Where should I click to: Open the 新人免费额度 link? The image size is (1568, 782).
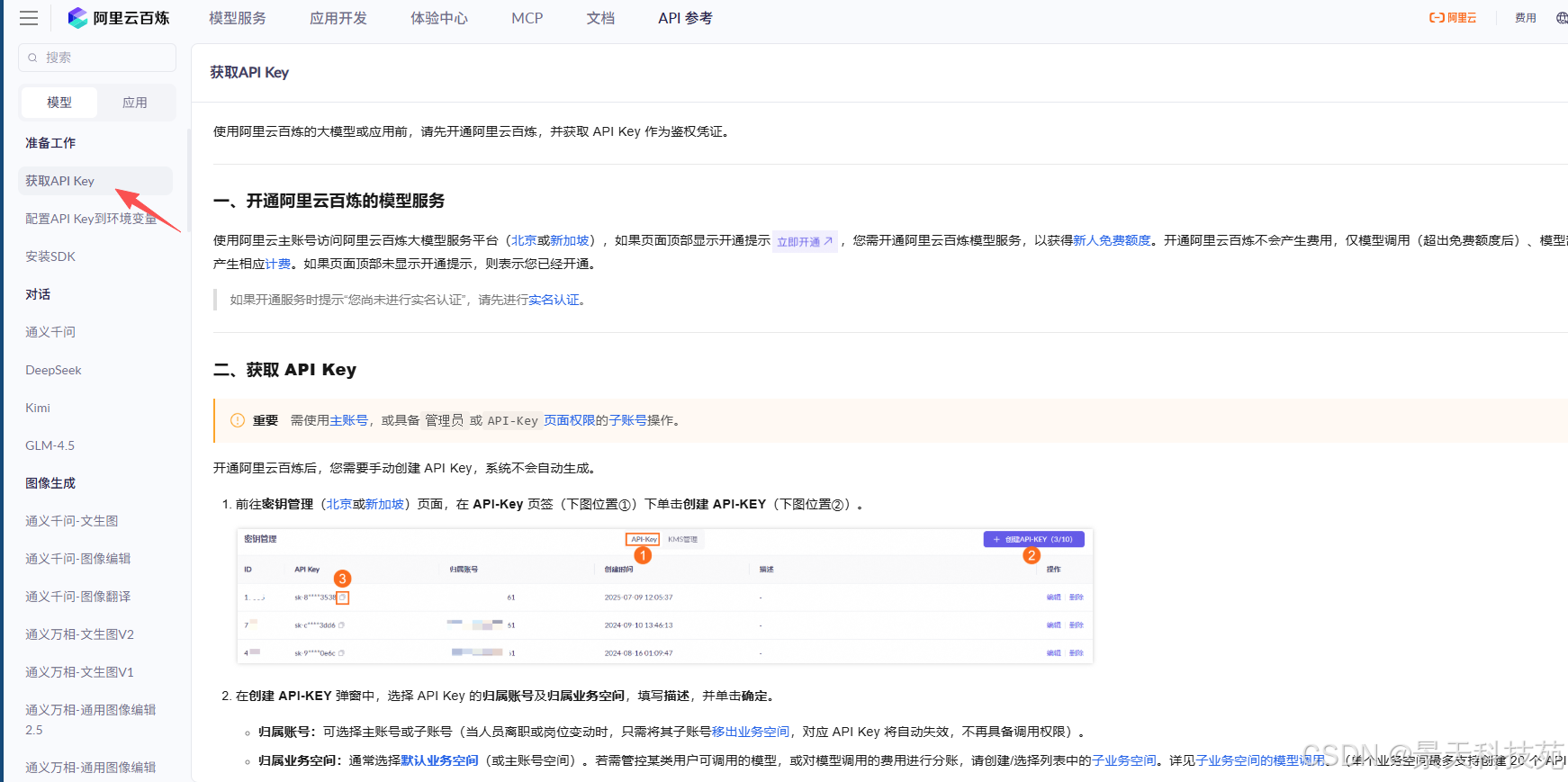[x=1112, y=240]
